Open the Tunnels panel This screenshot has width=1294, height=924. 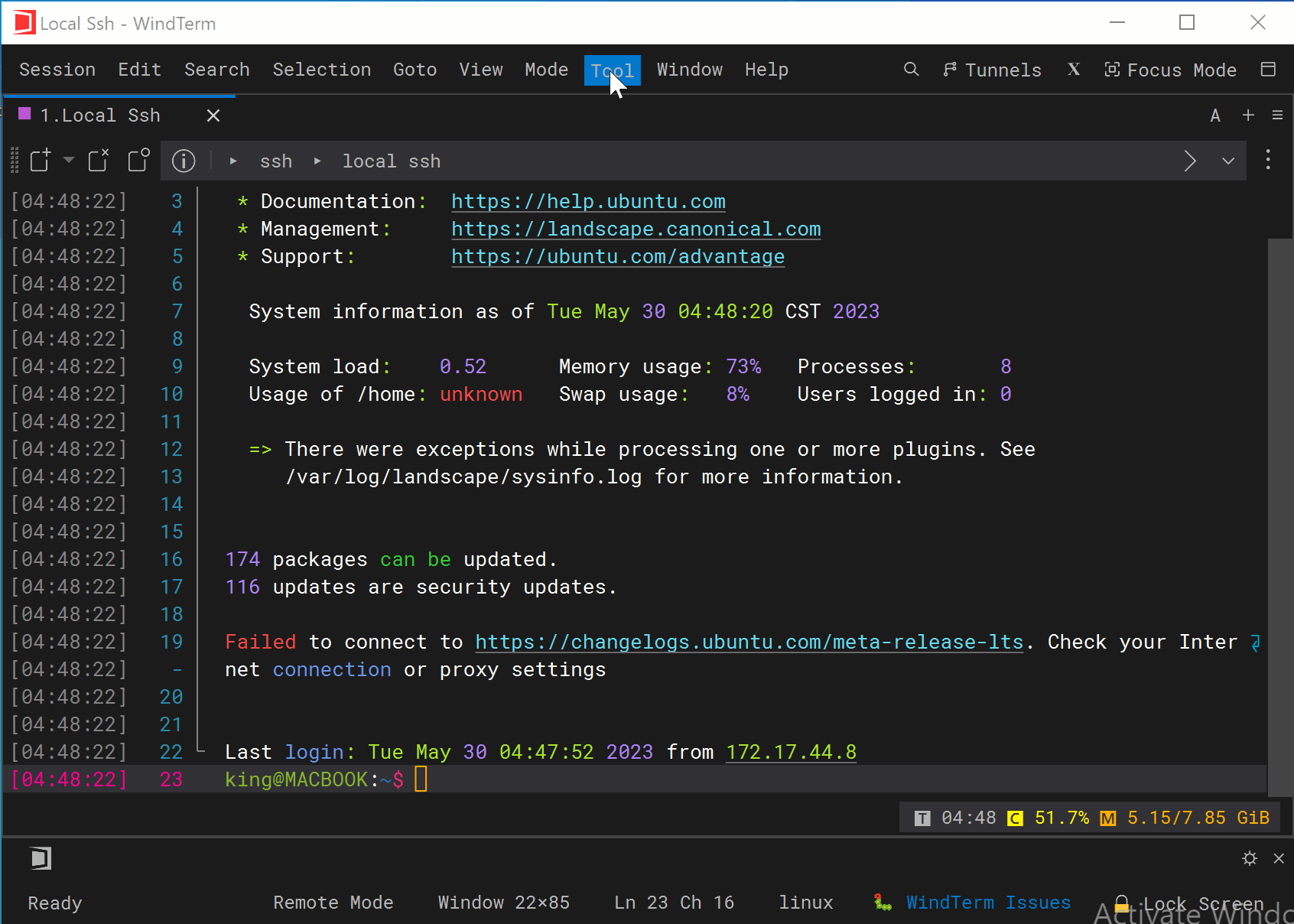pos(992,70)
